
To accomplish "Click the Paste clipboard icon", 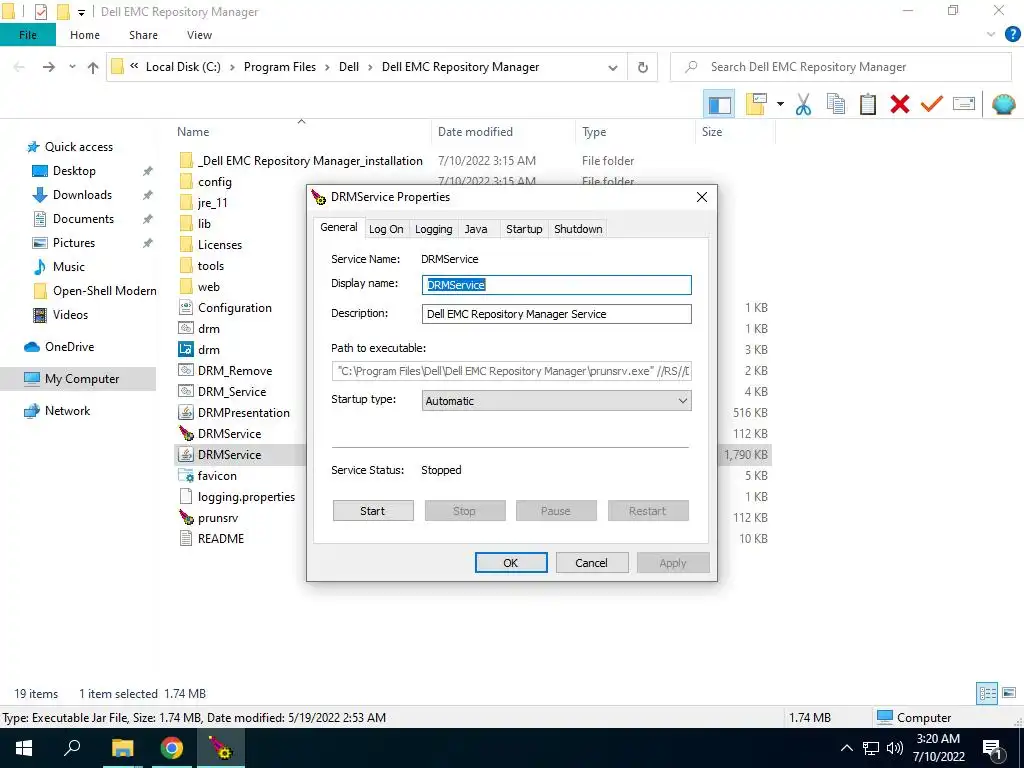I will point(867,104).
